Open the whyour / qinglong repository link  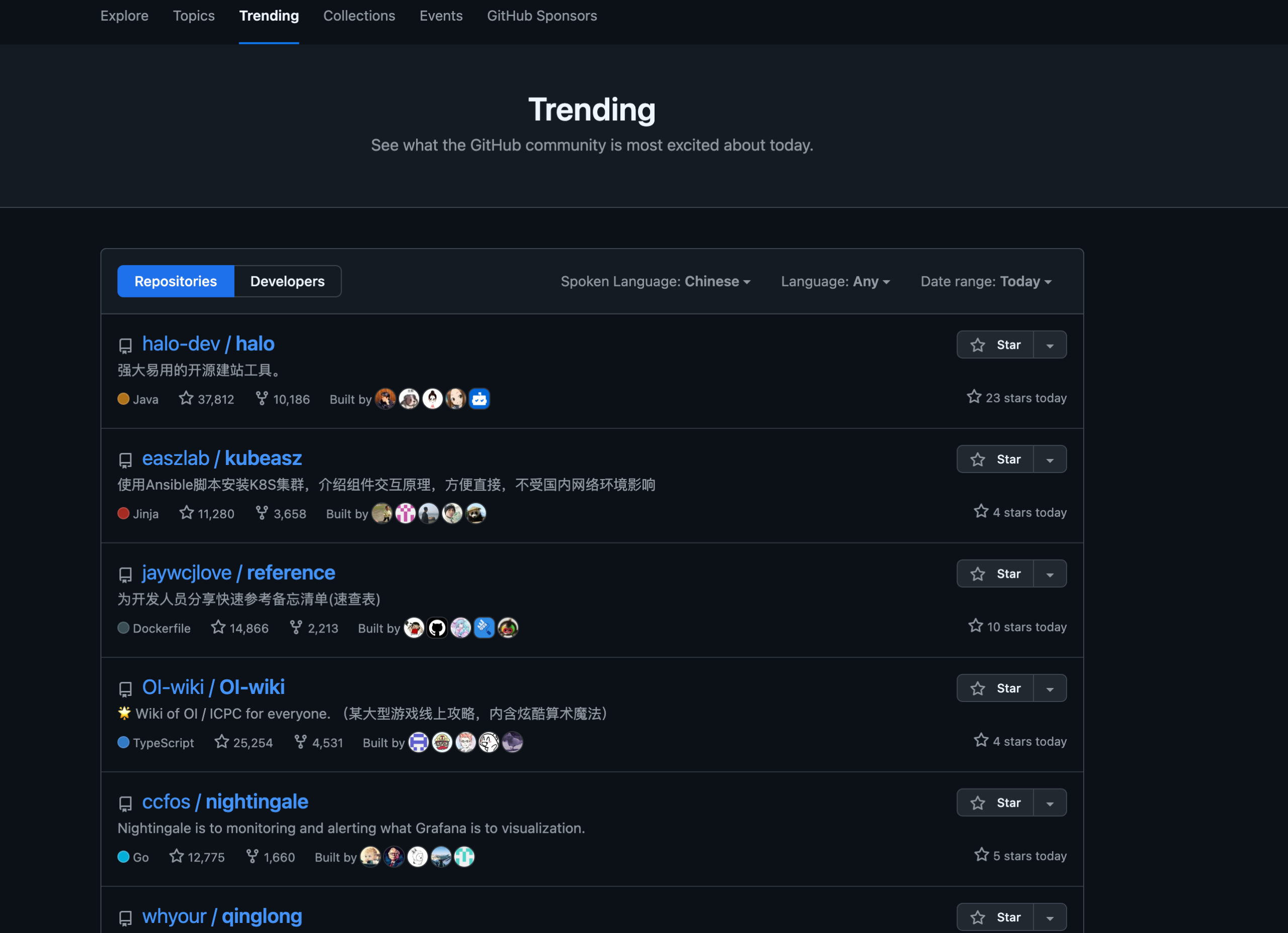222,916
